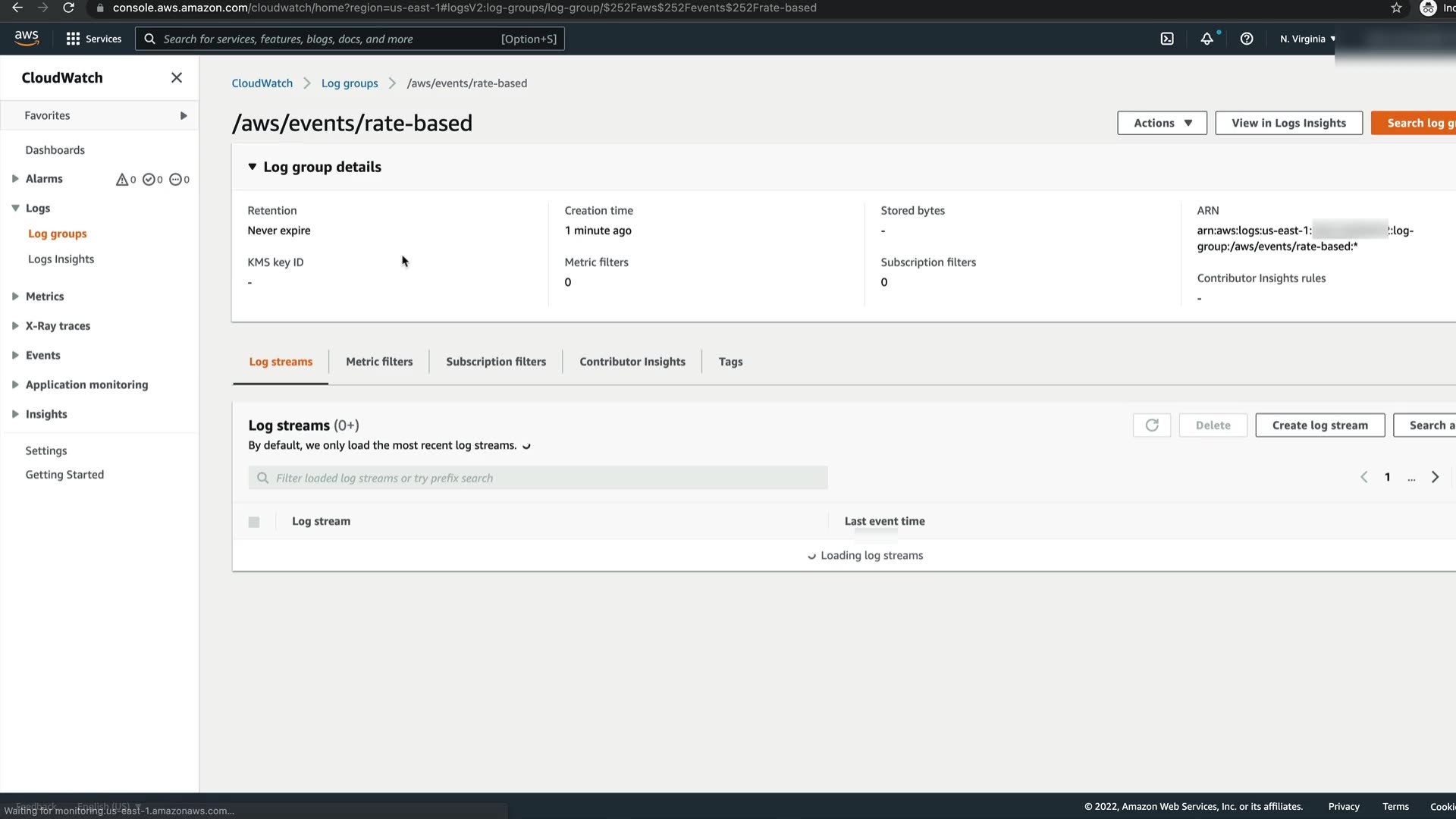Click the Log groups breadcrumb link
The height and width of the screenshot is (819, 1456).
350,83
